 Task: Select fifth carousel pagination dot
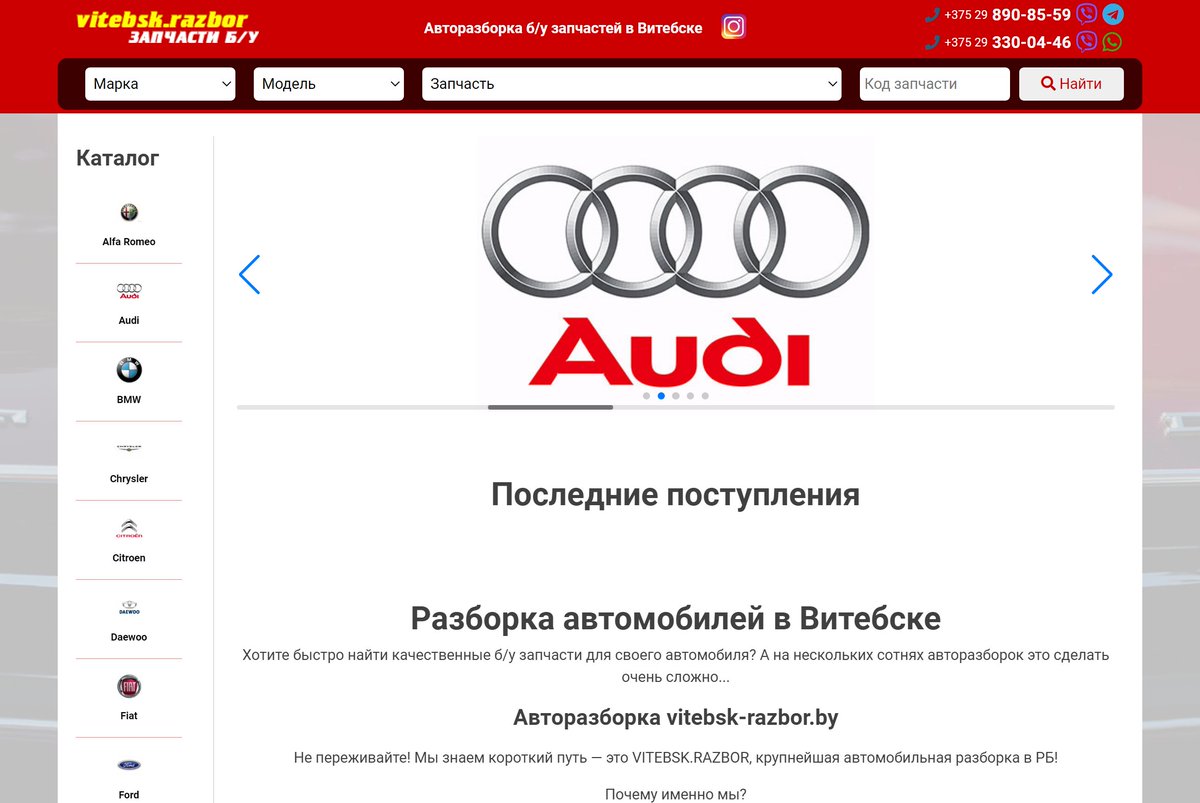(x=705, y=396)
